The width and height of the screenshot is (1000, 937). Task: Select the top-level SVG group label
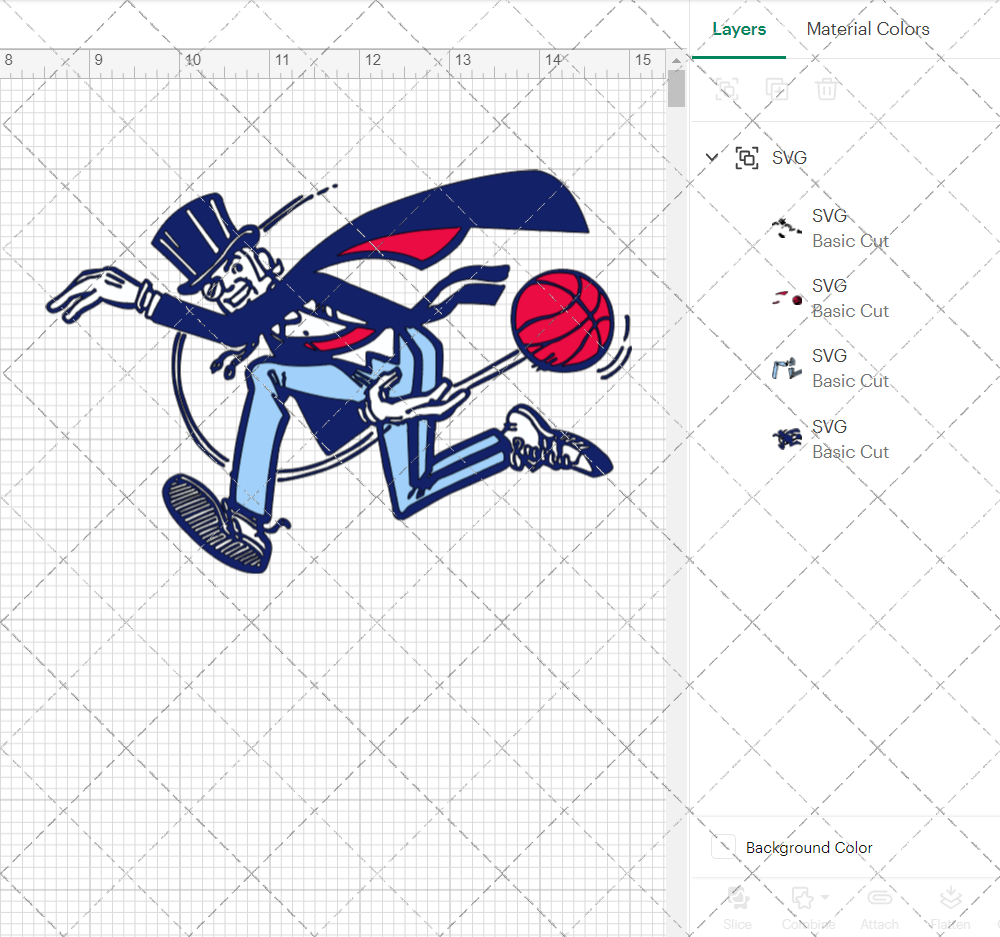click(789, 158)
